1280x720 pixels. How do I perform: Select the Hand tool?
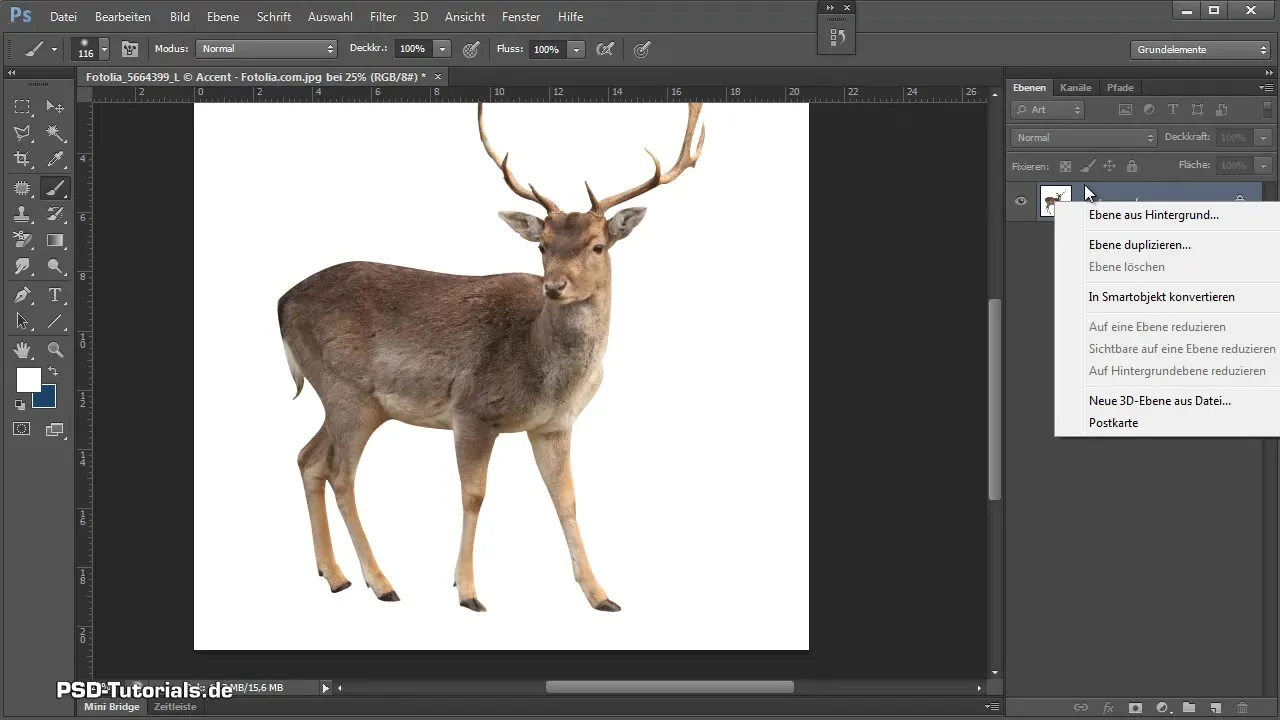point(22,349)
